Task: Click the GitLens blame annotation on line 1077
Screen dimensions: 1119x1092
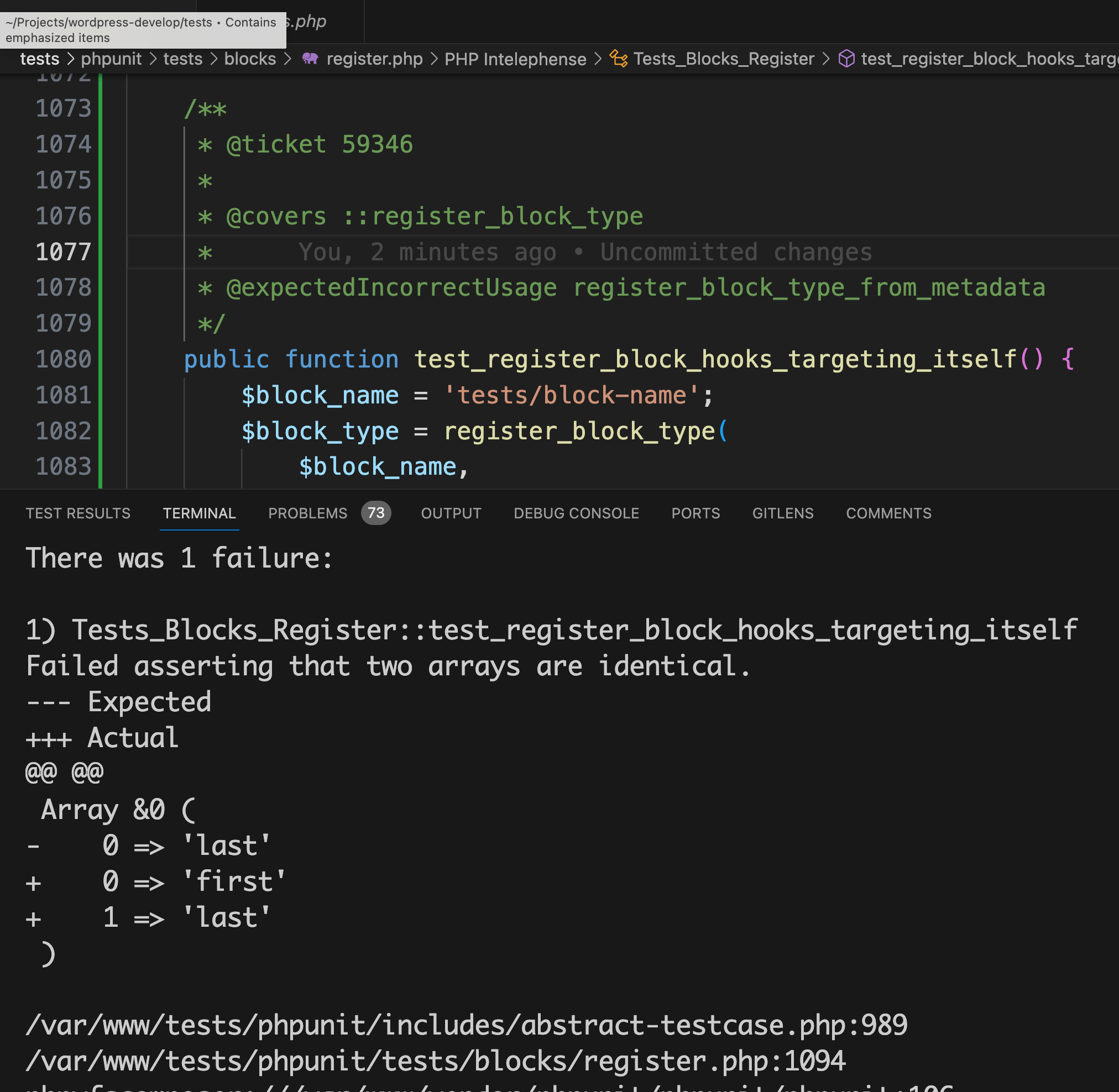Action: coord(584,253)
